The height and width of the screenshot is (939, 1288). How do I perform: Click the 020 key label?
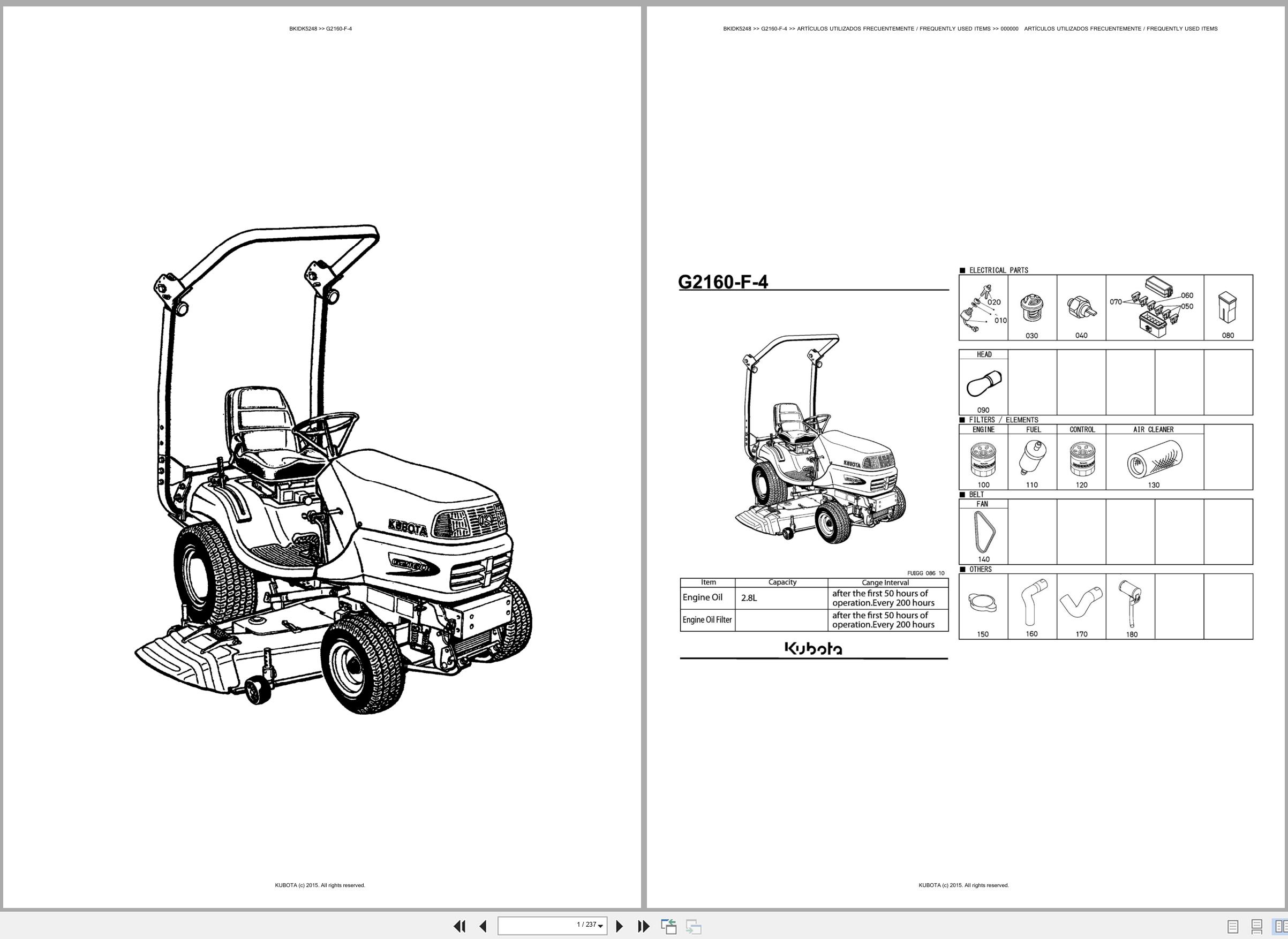click(994, 302)
